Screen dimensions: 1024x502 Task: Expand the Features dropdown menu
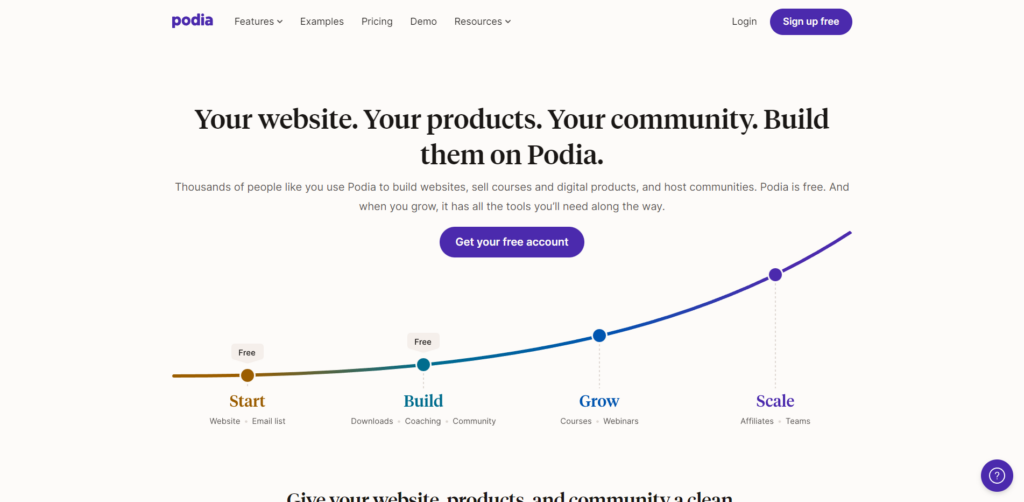[259, 22]
